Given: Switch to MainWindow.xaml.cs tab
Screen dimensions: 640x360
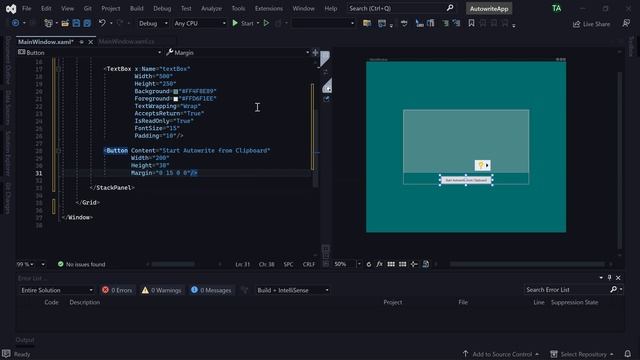Looking at the screenshot, I should [127, 42].
